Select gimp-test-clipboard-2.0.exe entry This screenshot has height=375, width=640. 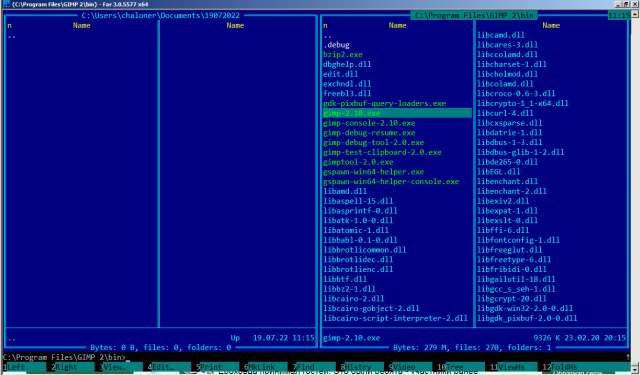382,152
